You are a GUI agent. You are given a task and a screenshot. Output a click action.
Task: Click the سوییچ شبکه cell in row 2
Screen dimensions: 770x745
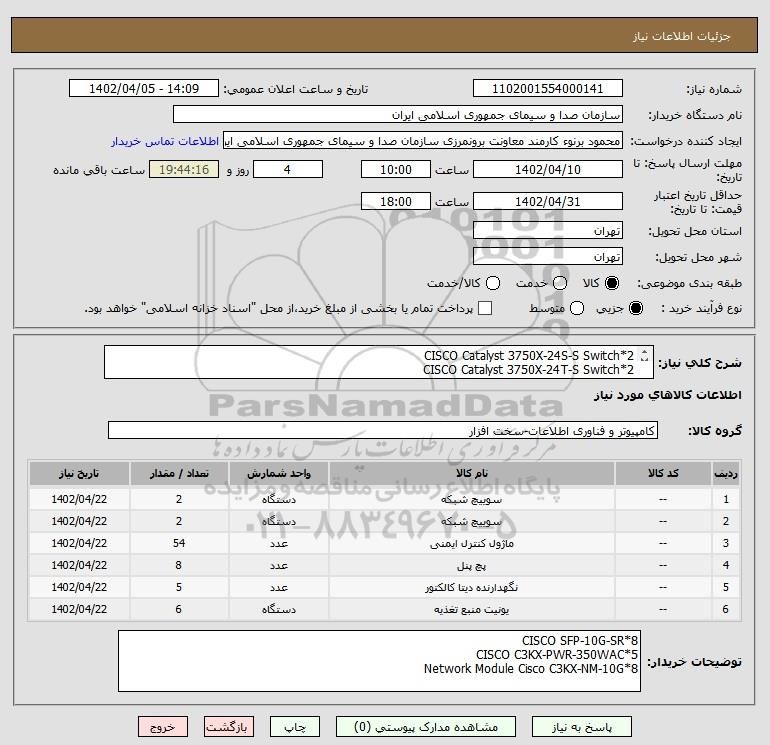[471, 522]
